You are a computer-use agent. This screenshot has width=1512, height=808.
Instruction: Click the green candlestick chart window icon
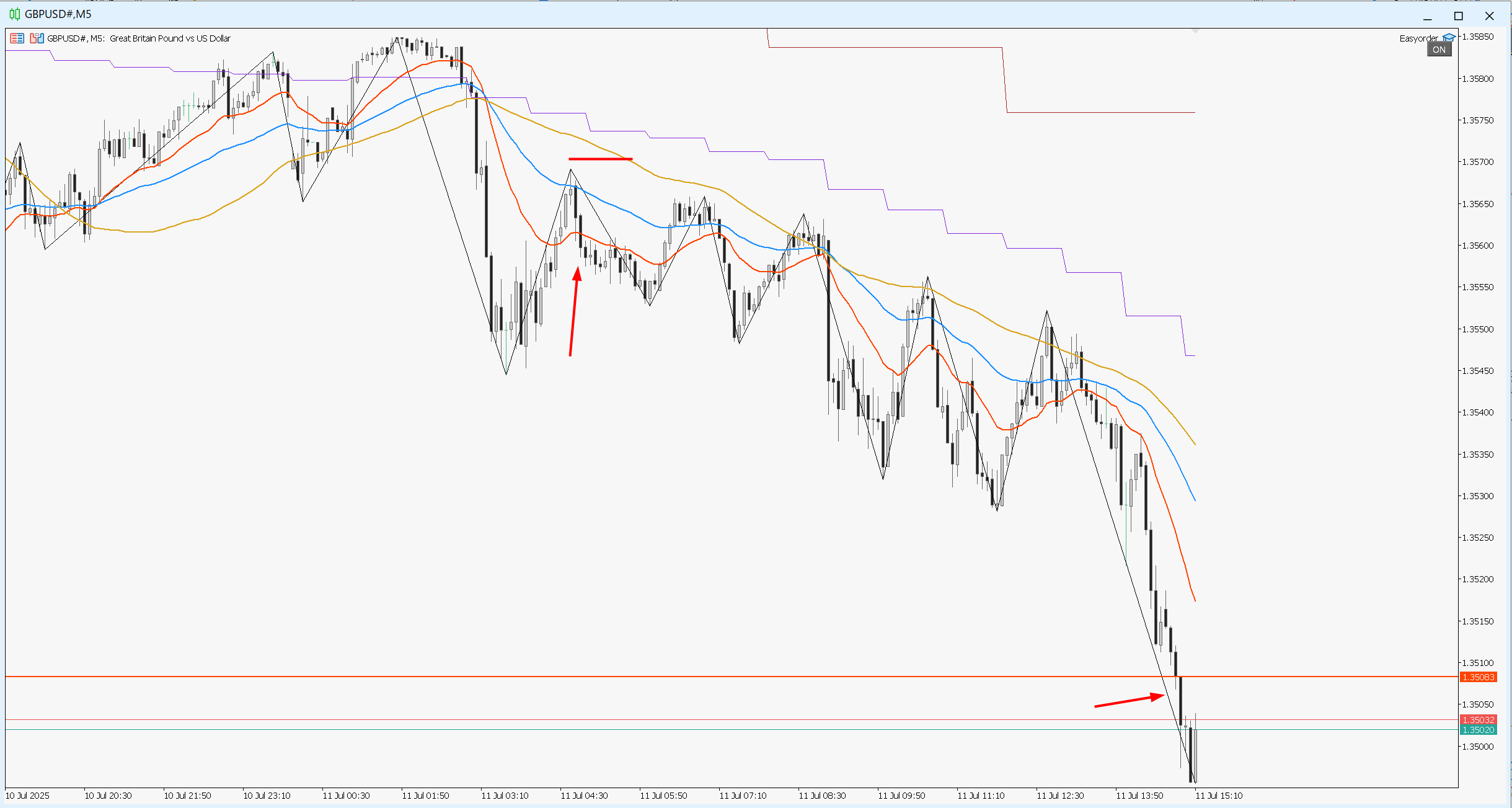pyautogui.click(x=14, y=14)
